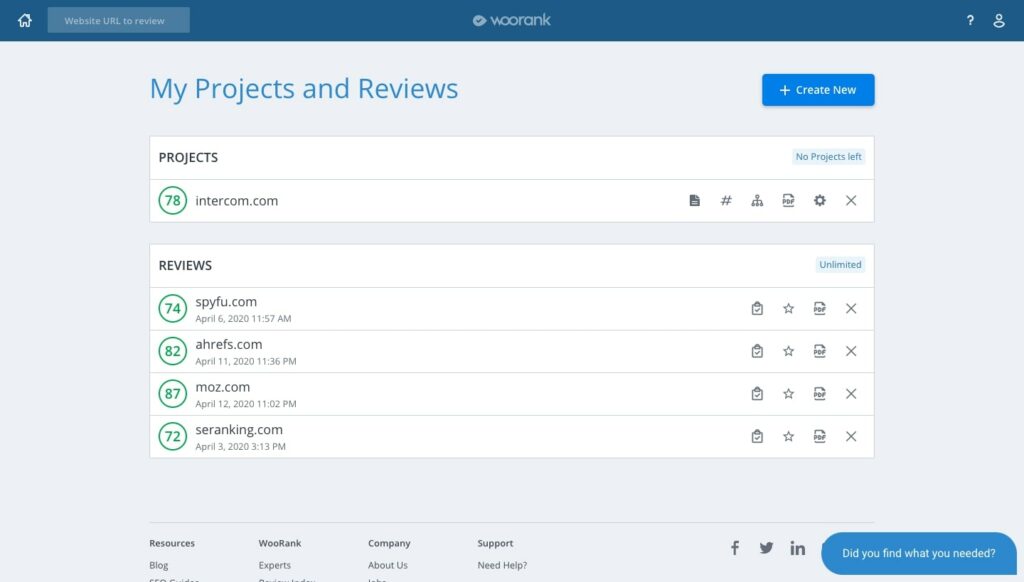The height and width of the screenshot is (582, 1024).
Task: Open help question mark icon
Action: 970,20
